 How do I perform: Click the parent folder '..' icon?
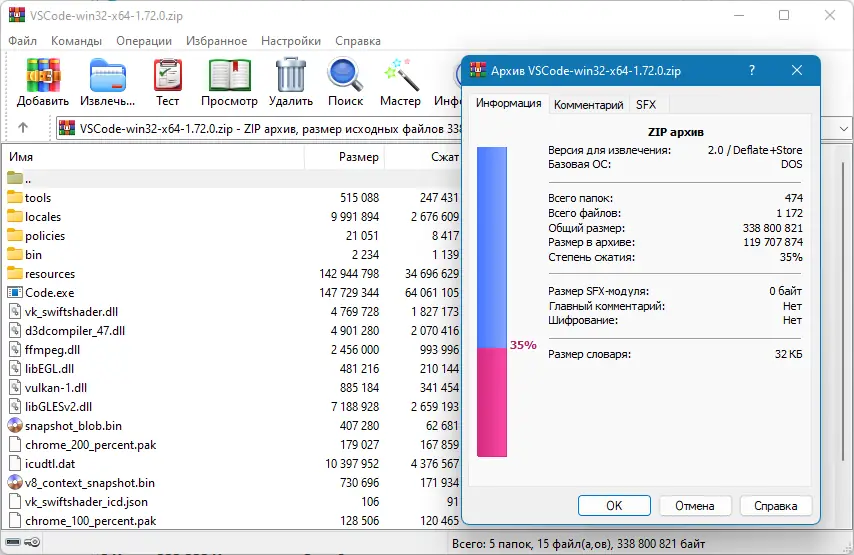click(15, 178)
